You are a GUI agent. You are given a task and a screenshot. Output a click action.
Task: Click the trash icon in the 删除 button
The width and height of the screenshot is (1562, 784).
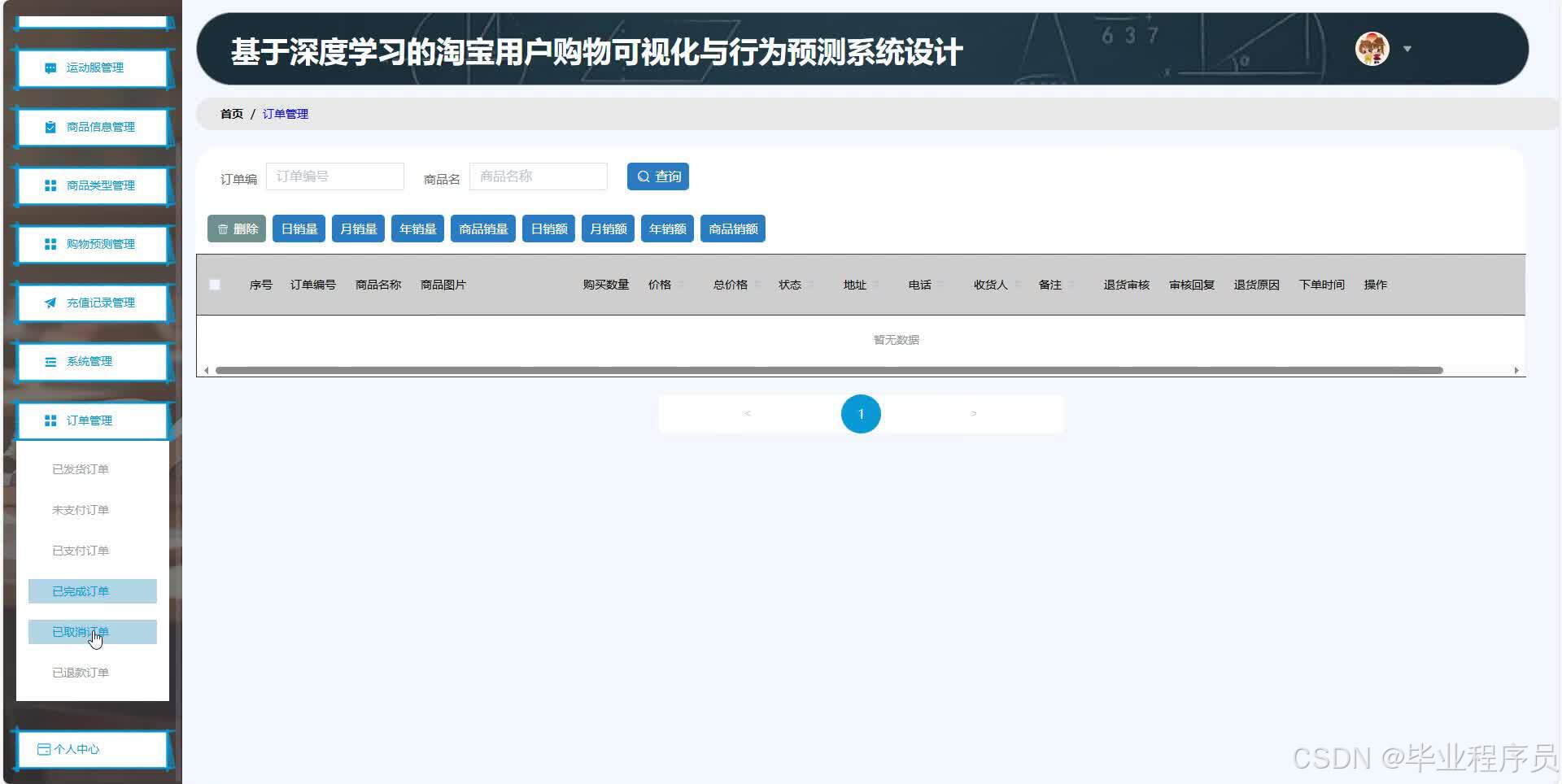coord(223,229)
